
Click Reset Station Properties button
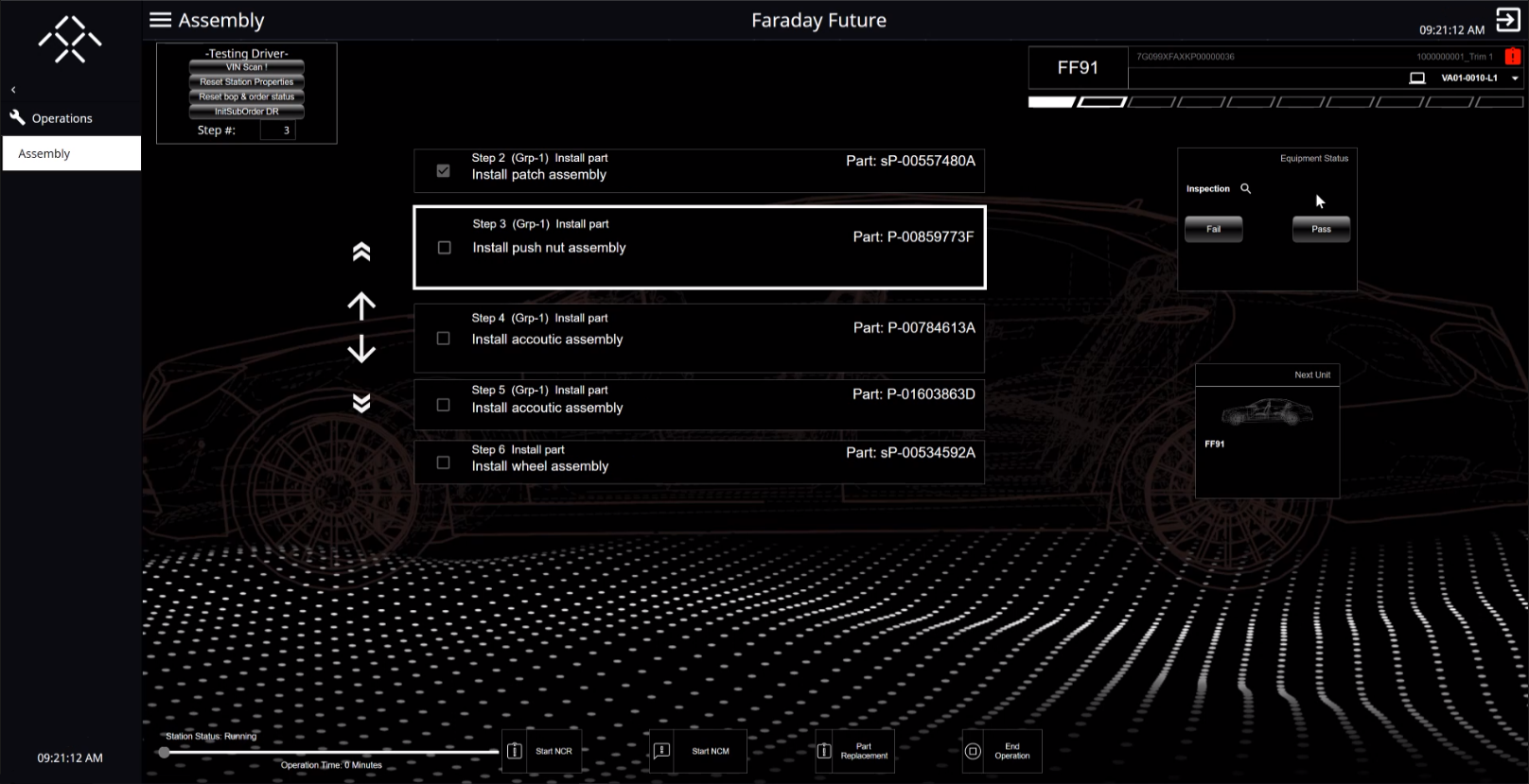247,82
